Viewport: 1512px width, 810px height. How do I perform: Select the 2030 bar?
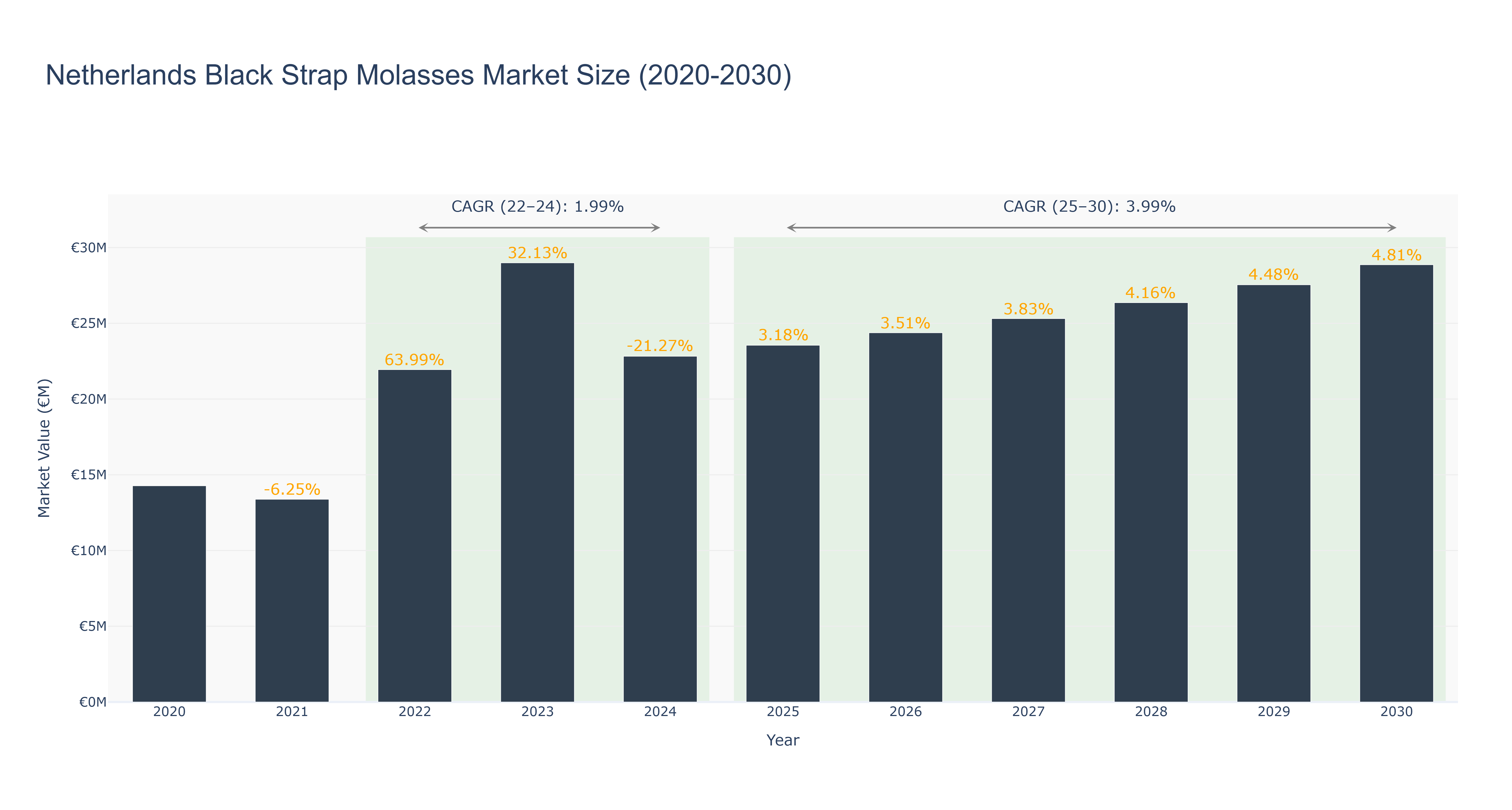pyautogui.click(x=1396, y=483)
